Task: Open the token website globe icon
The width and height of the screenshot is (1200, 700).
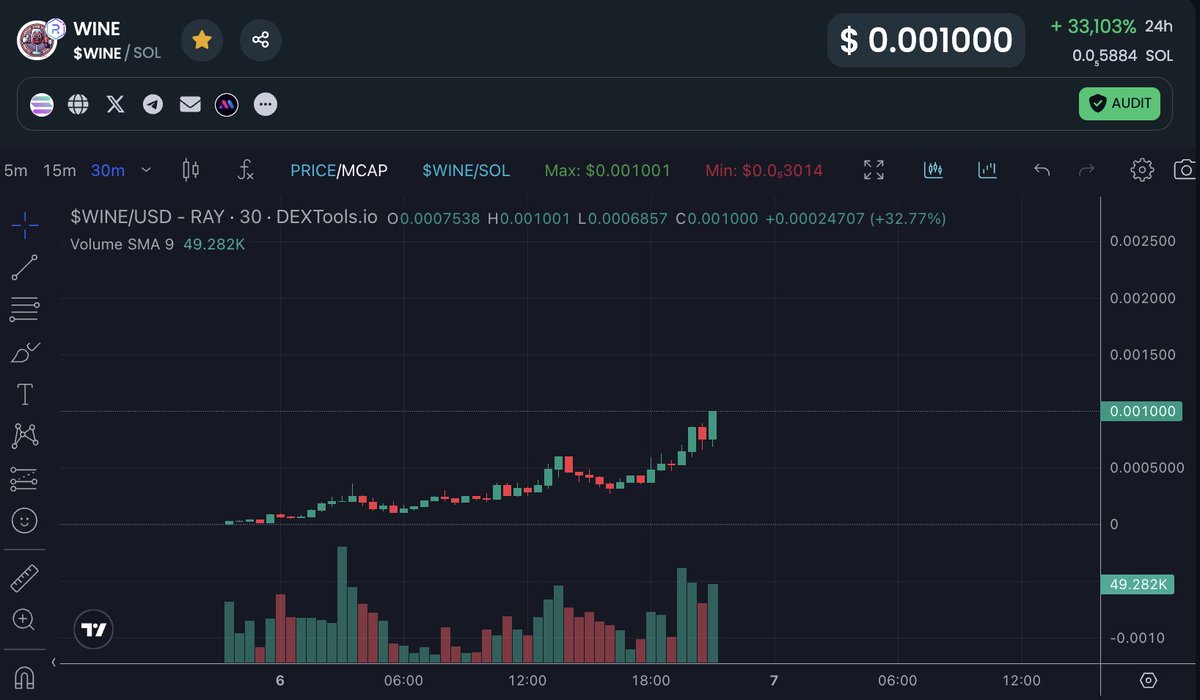Action: [78, 104]
